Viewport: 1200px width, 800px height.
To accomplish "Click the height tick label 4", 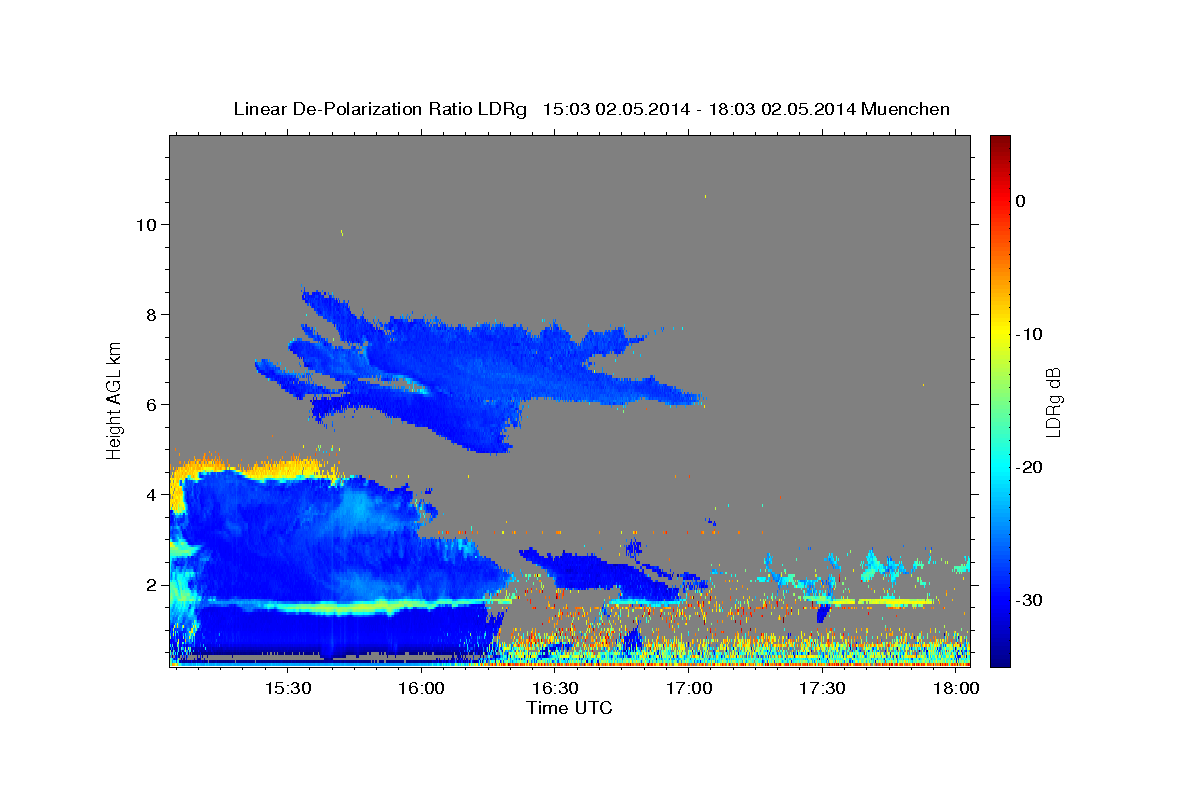I will click(x=150, y=495).
